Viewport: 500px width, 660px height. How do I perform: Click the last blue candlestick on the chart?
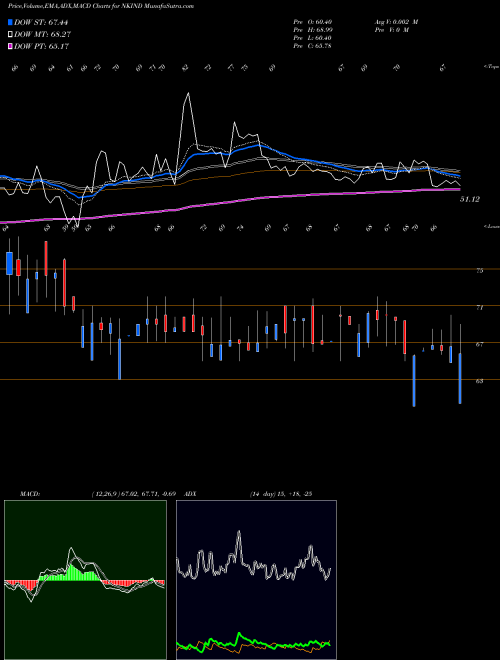[x=460, y=378]
